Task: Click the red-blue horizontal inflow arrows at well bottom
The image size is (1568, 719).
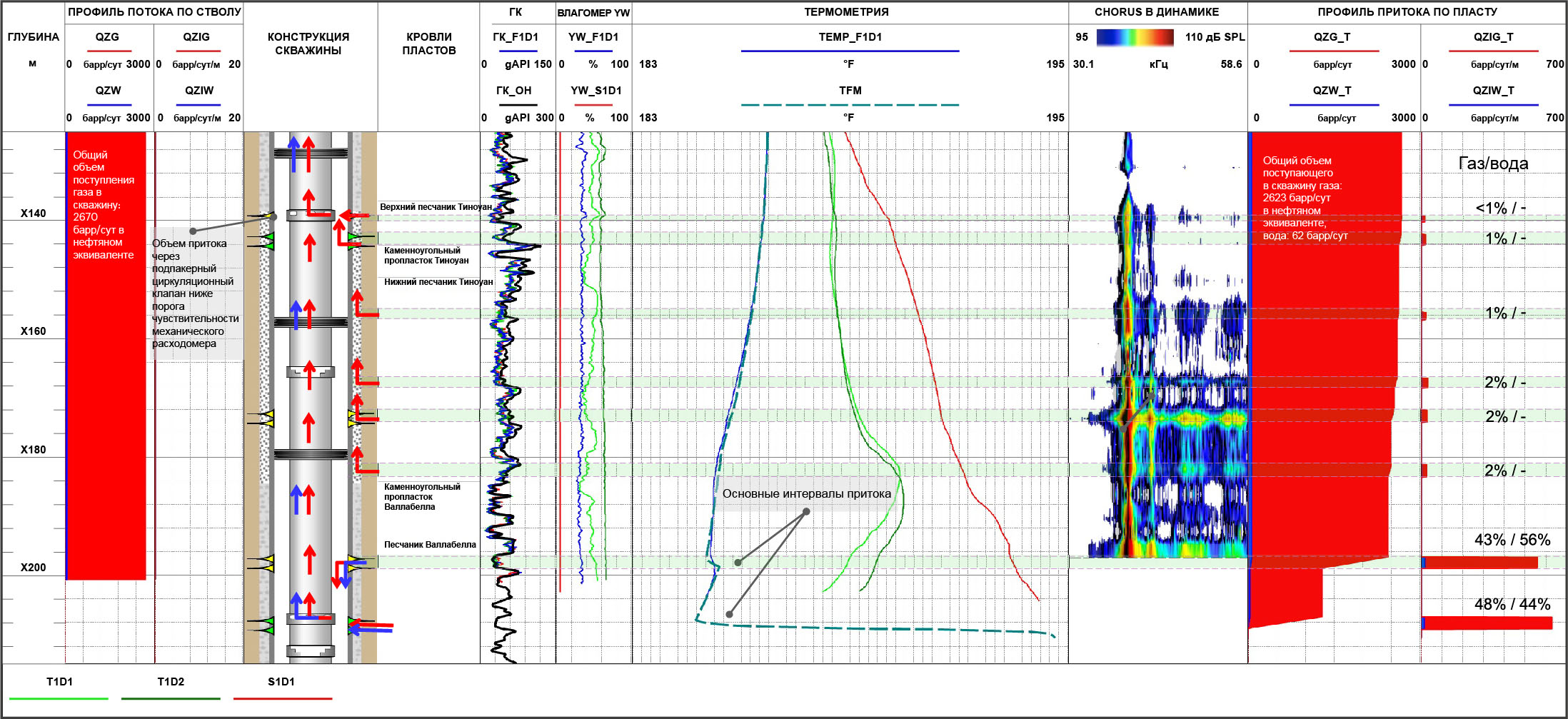Action: (373, 628)
